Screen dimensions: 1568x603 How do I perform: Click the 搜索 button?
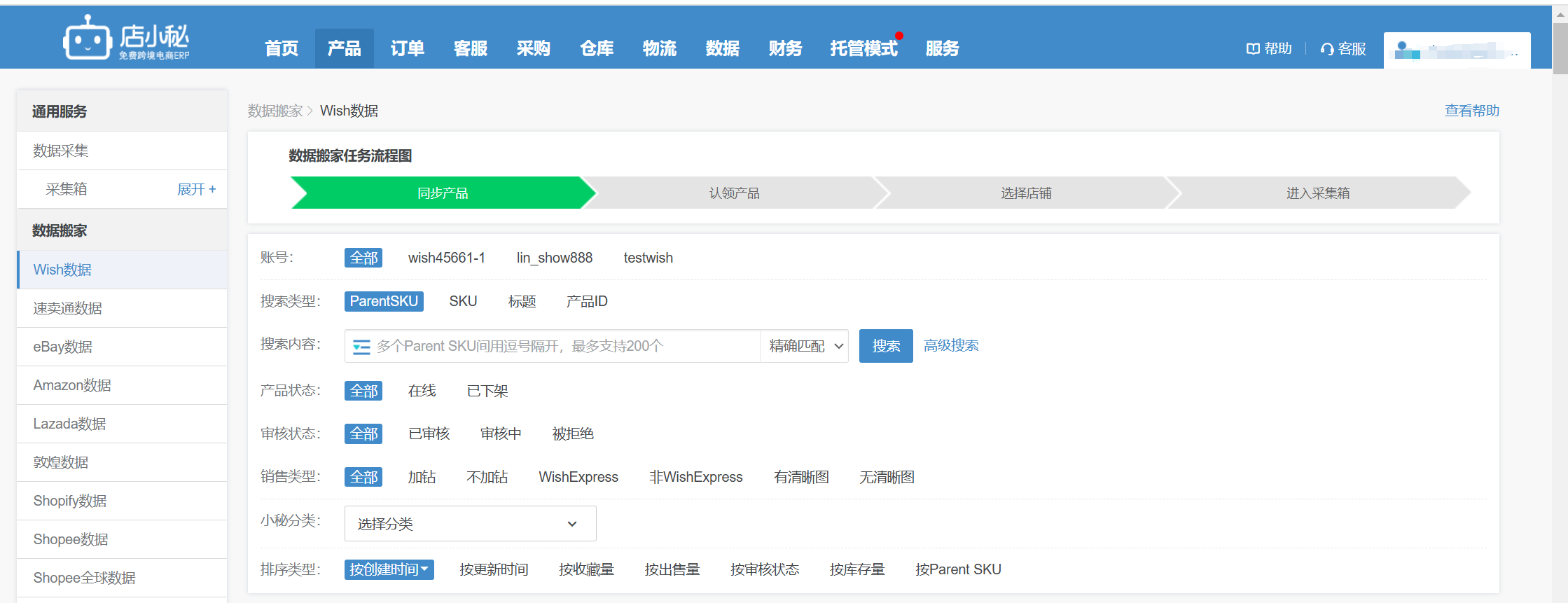point(886,346)
